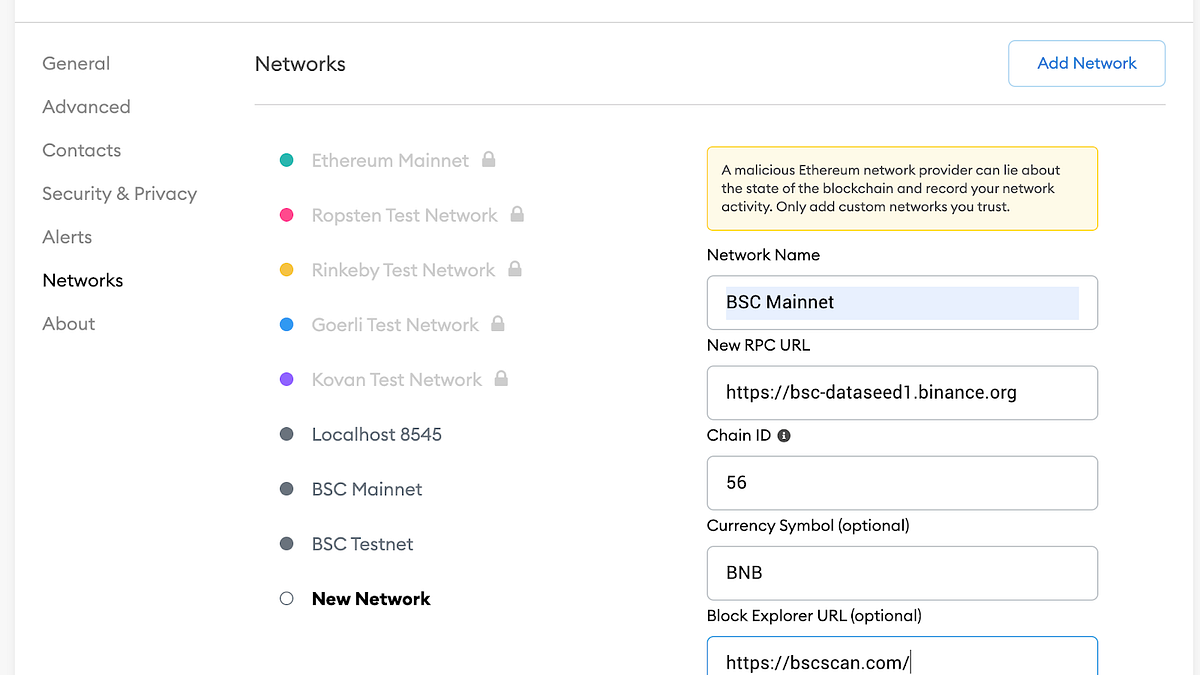Go to Contacts settings
This screenshot has height=675, width=1200.
tap(81, 150)
